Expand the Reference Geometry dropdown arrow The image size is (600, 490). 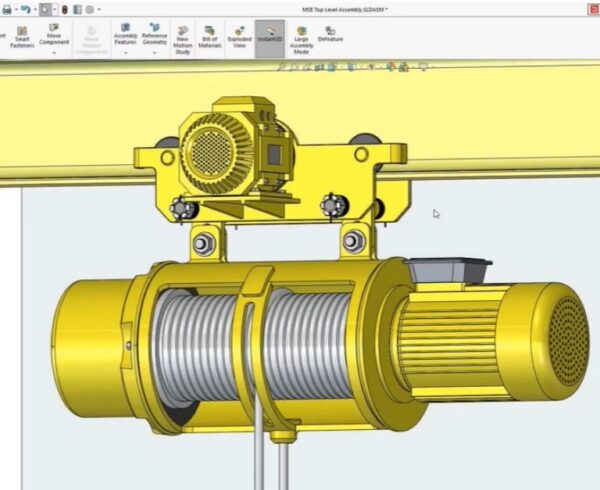click(x=154, y=52)
